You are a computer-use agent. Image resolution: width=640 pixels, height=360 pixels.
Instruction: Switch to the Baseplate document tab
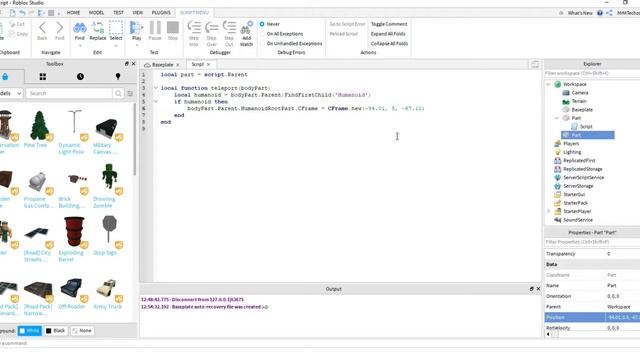point(162,64)
